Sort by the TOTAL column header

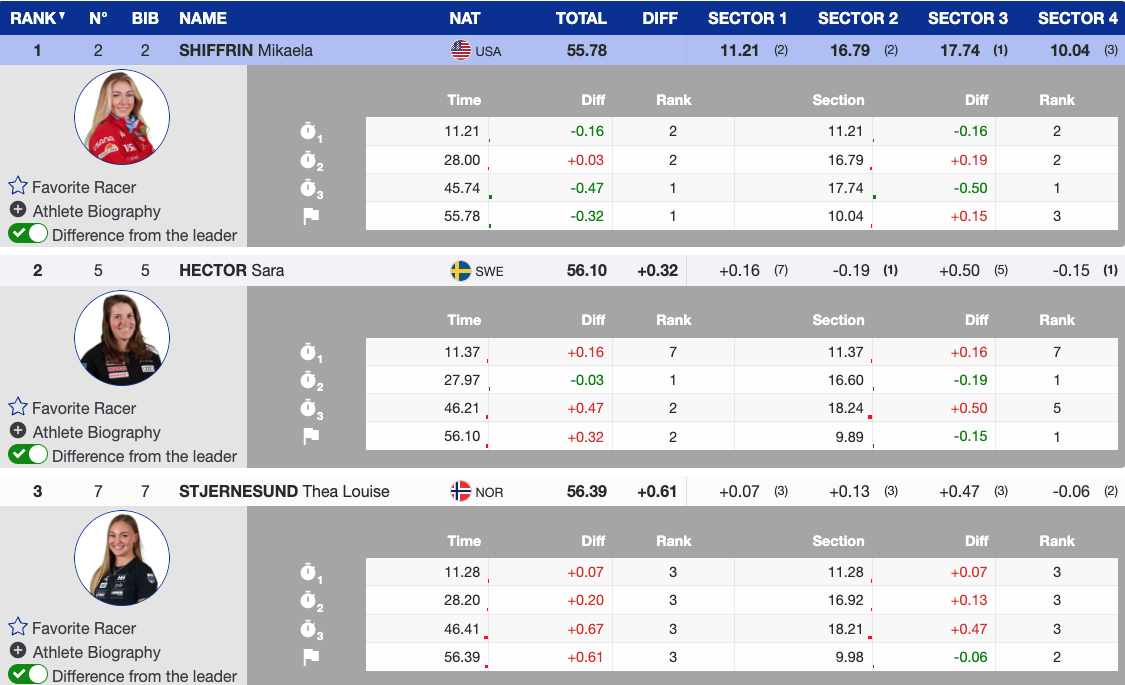pos(581,18)
